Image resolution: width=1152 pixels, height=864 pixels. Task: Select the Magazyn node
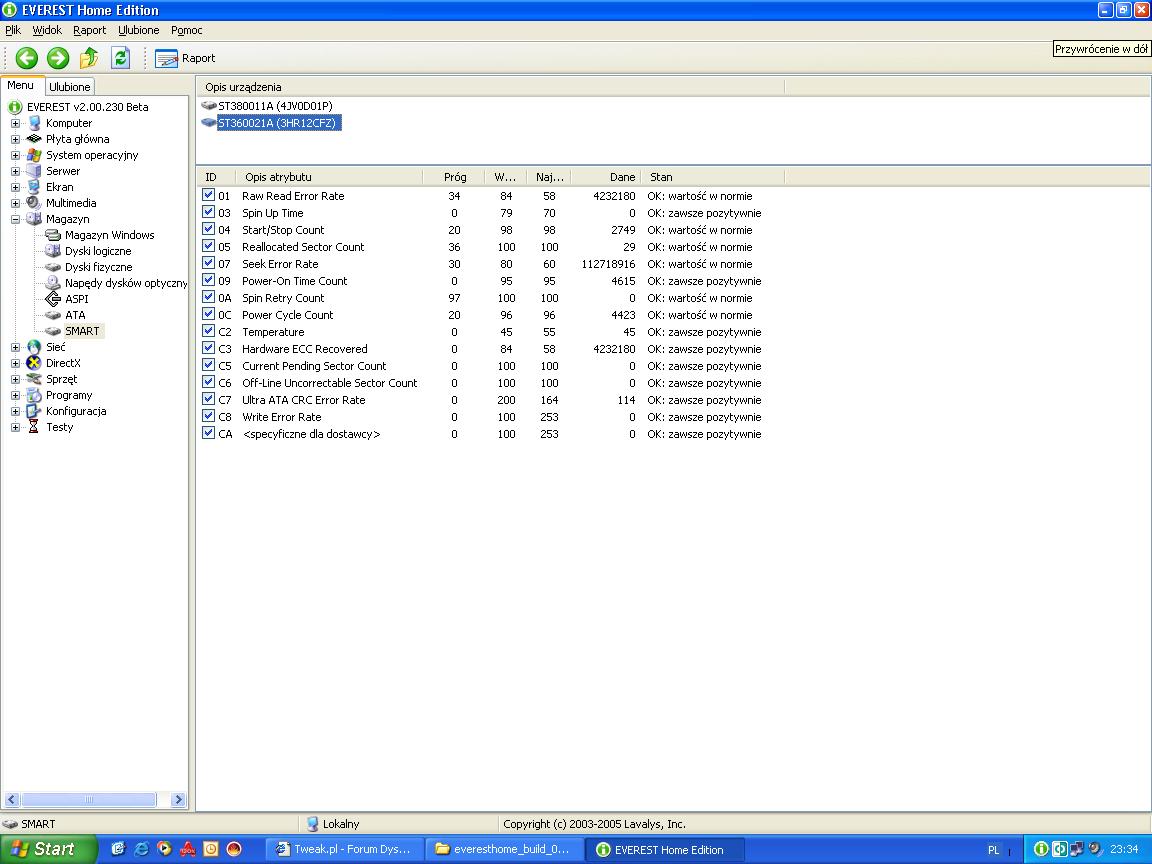click(x=68, y=220)
